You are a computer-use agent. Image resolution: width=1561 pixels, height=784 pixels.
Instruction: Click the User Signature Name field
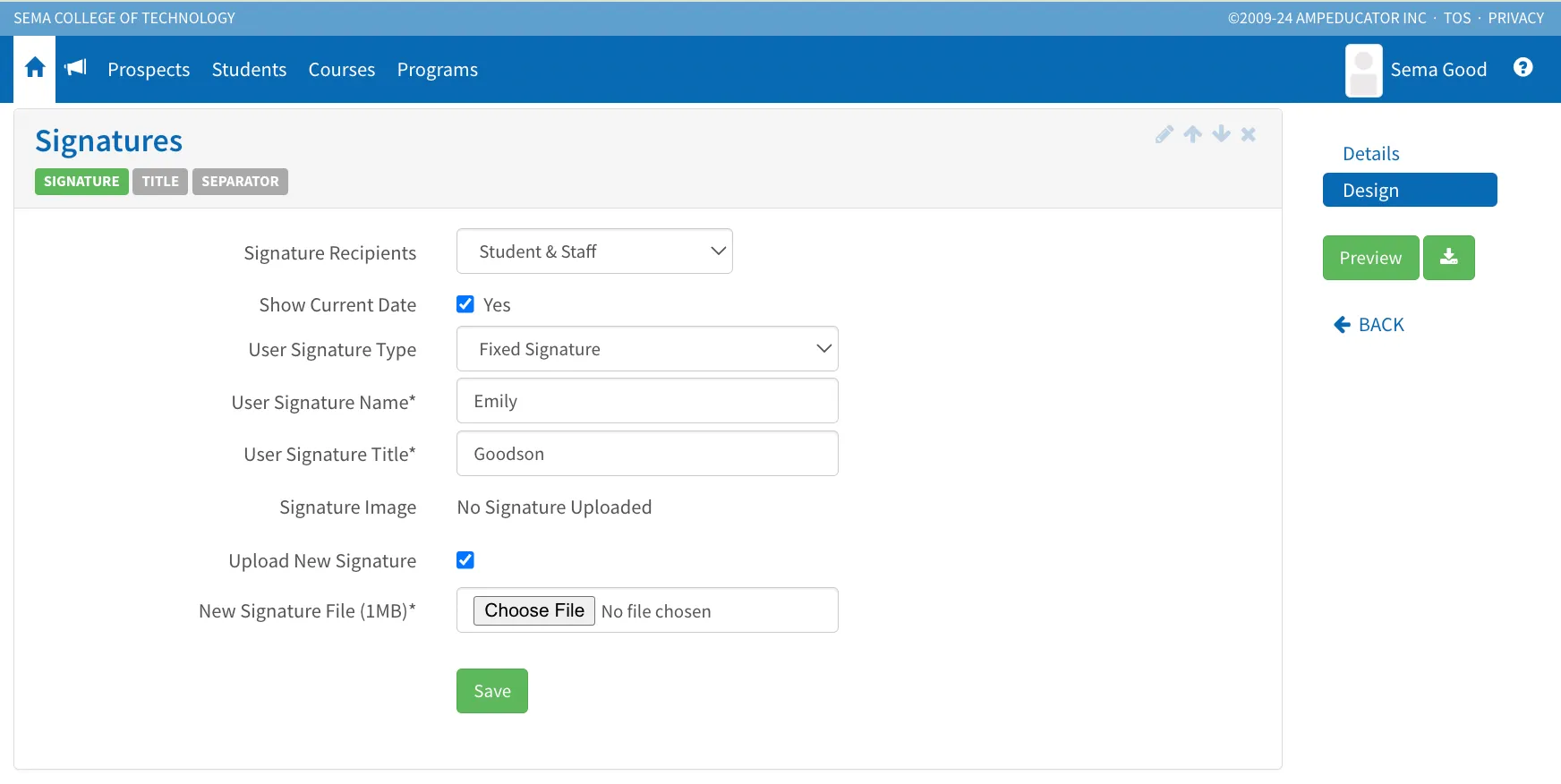[647, 401]
